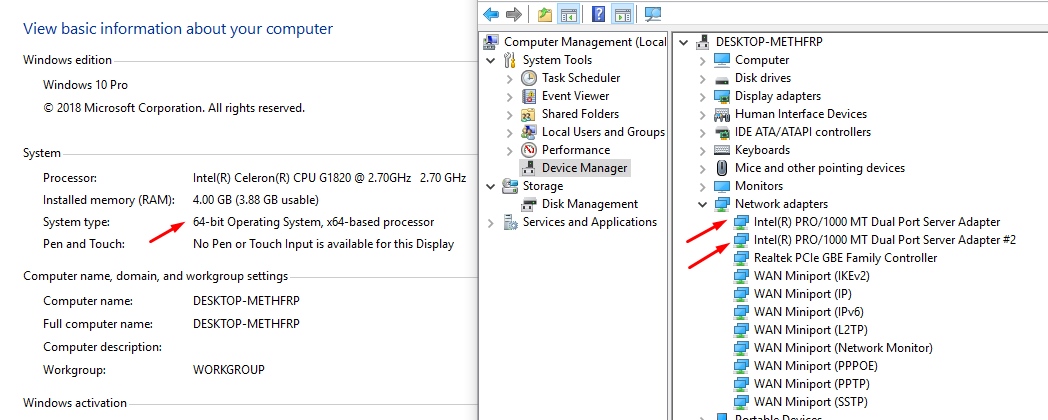Expand the Disk drives category
The height and width of the screenshot is (420, 1048).
(702, 78)
